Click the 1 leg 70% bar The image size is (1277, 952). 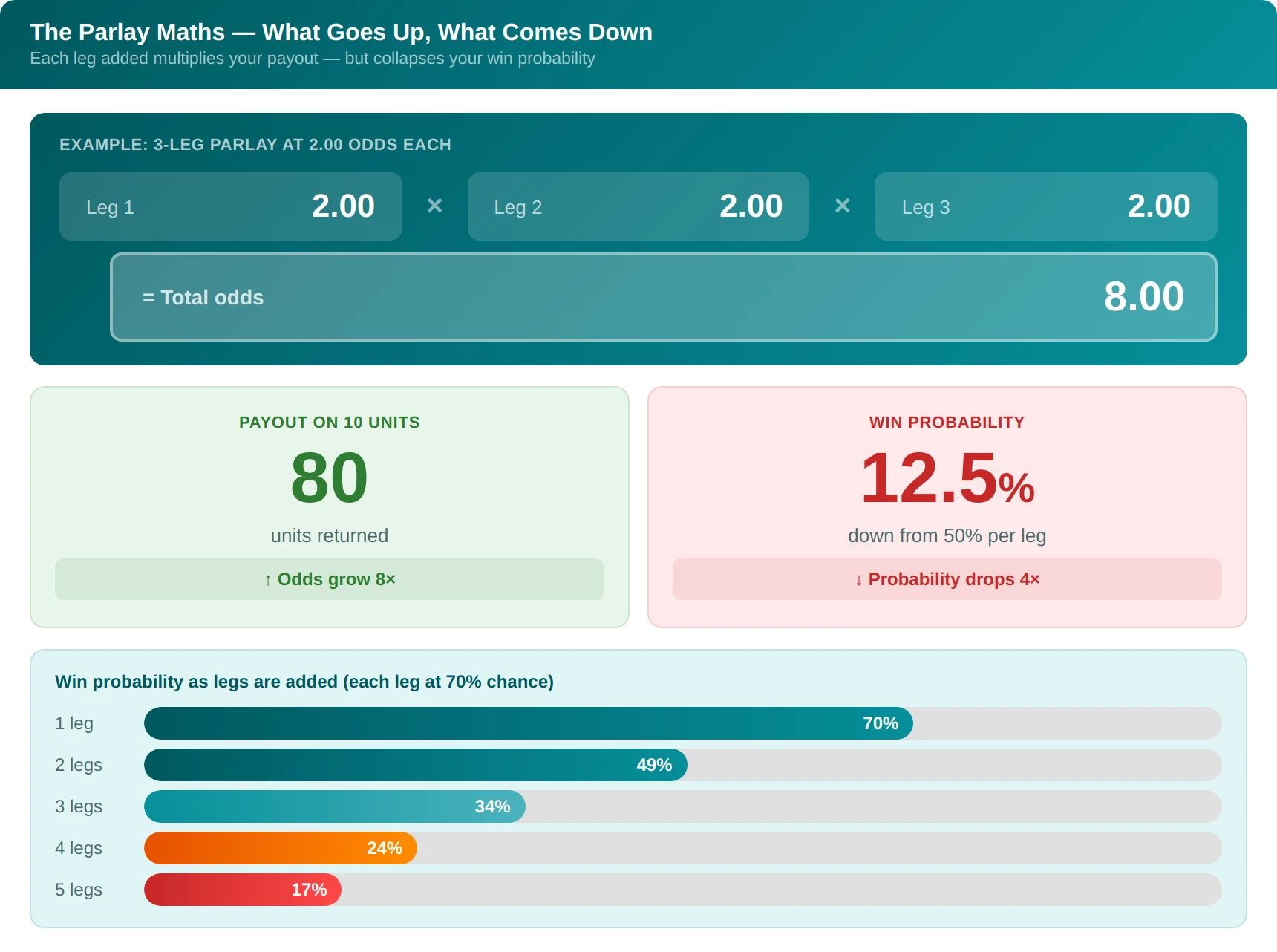(529, 723)
